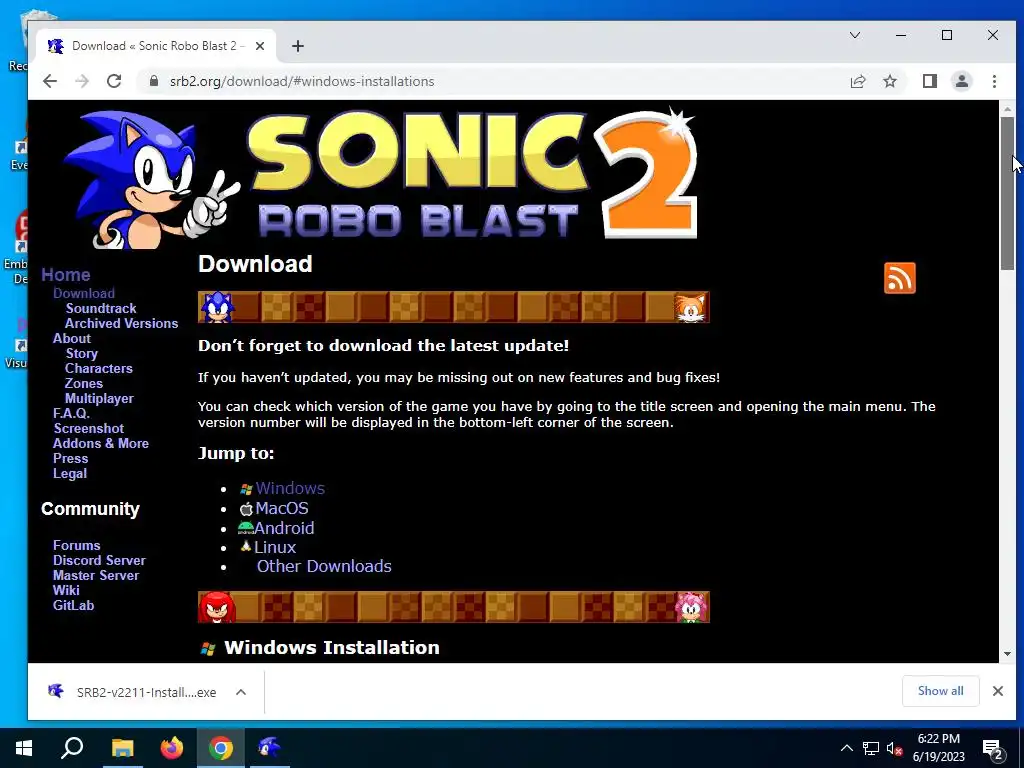
Task: Open the Characters page link
Action: 99,368
